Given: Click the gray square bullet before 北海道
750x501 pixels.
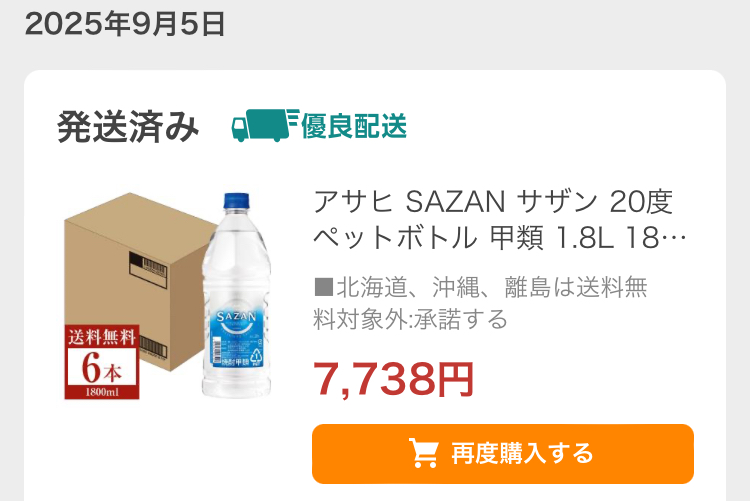Looking at the screenshot, I should point(323,287).
